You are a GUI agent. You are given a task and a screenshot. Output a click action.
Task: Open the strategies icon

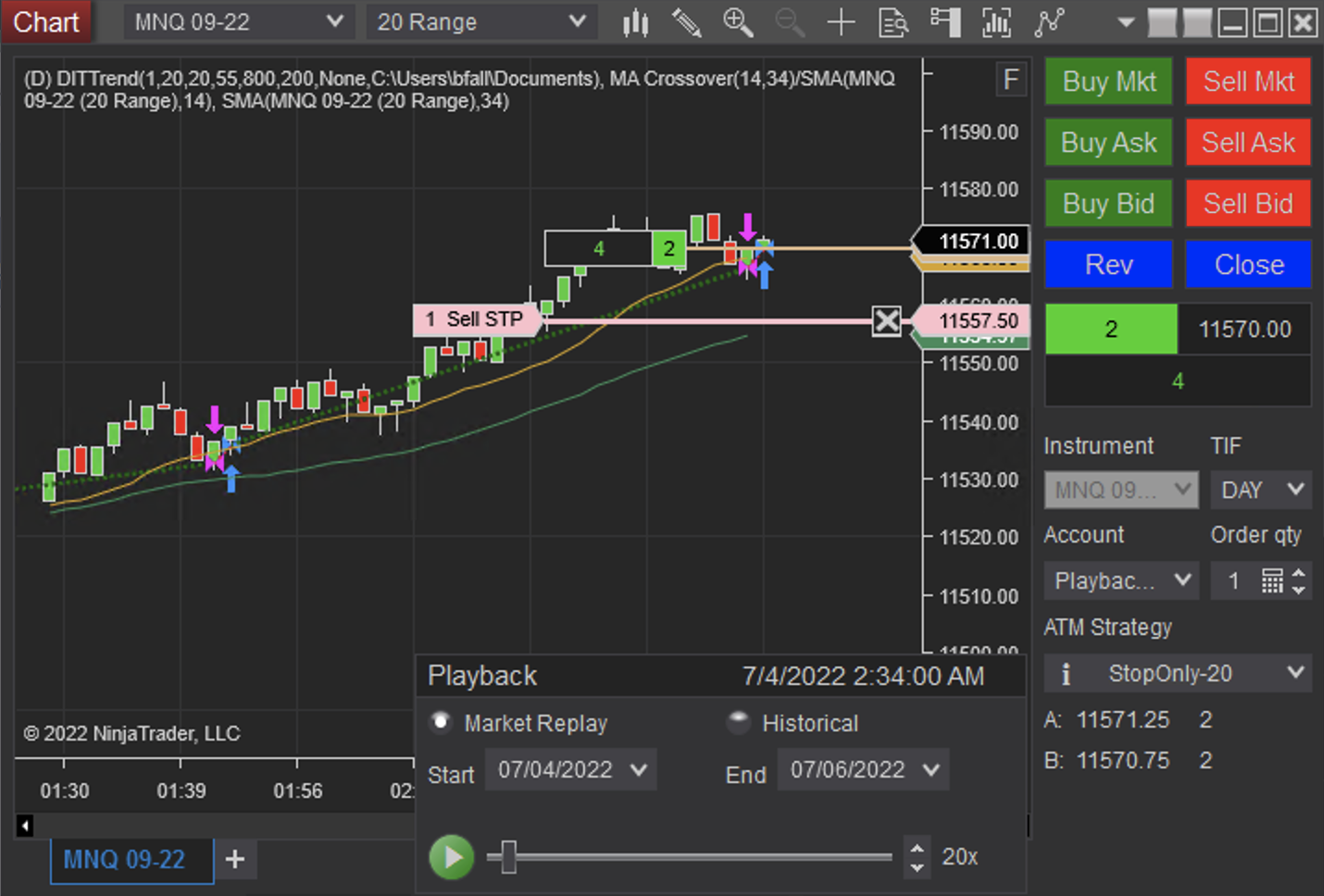coord(1049,22)
